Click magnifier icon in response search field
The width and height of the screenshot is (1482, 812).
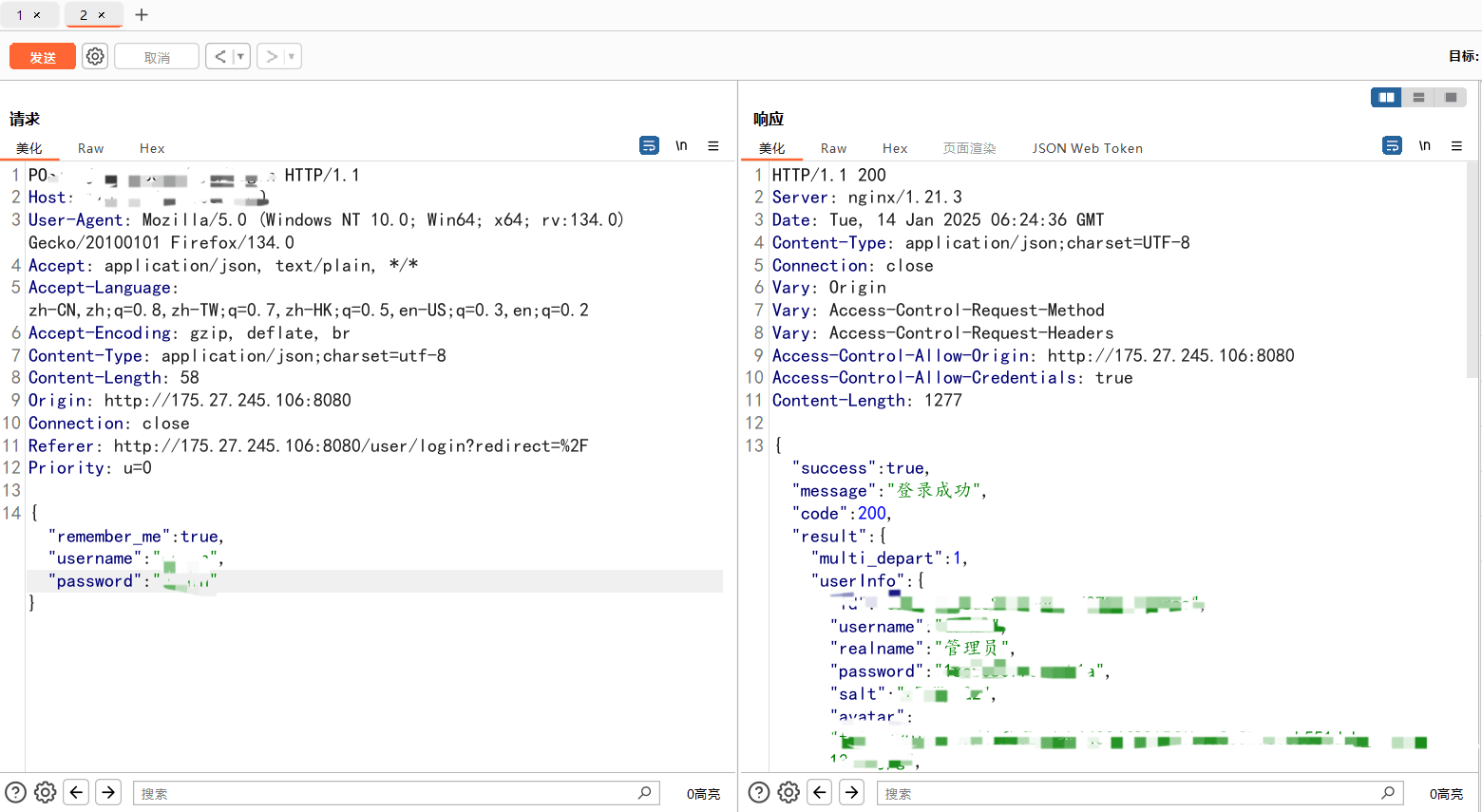[x=1388, y=792]
